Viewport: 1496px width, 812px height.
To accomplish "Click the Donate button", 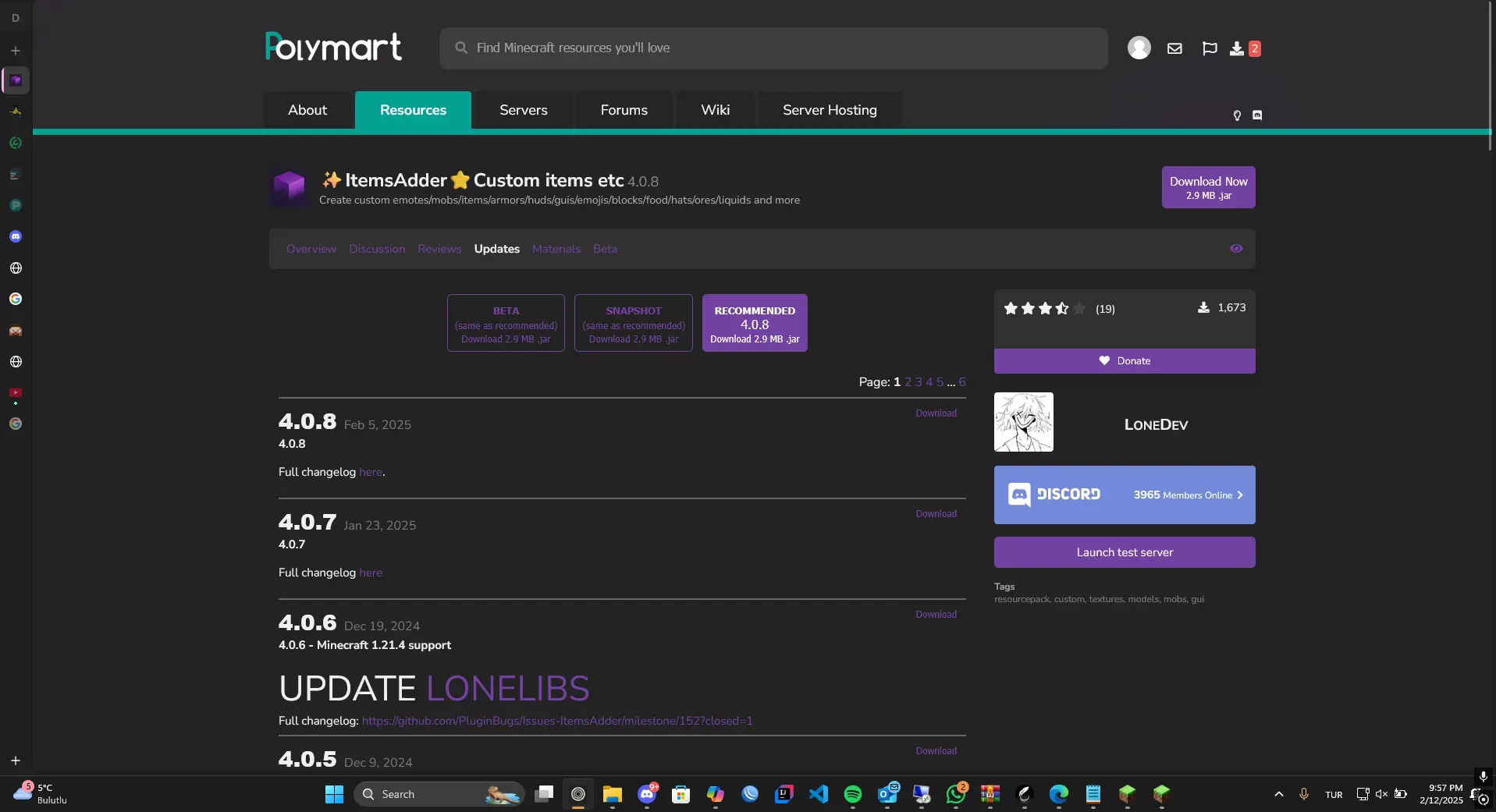I will click(x=1125, y=361).
